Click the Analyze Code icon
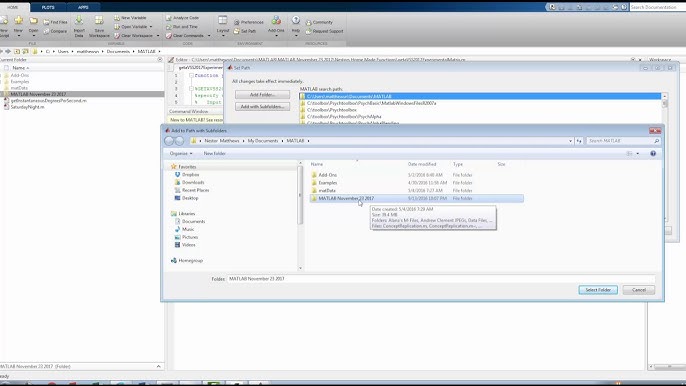Viewport: 686px width, 386px height. (169, 18)
